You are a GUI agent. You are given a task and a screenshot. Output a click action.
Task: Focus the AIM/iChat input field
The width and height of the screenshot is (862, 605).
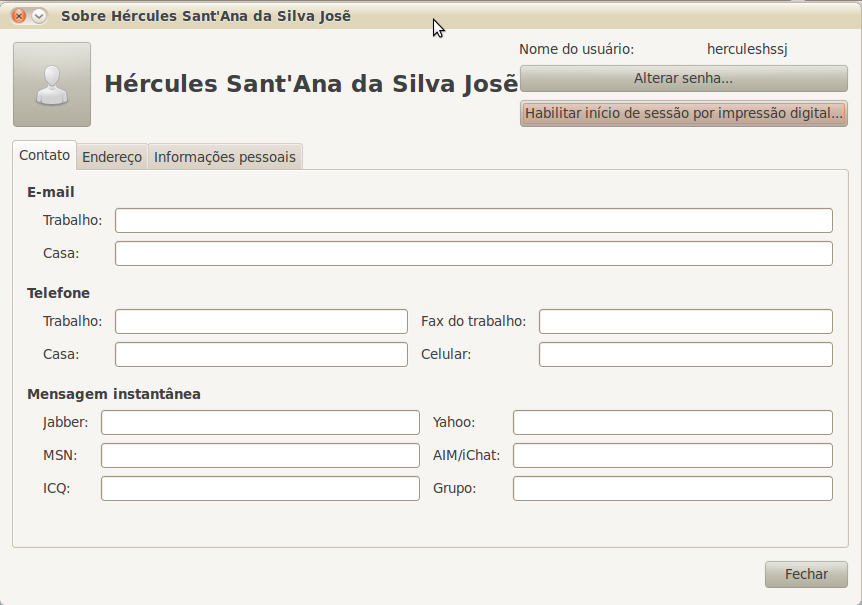click(673, 456)
